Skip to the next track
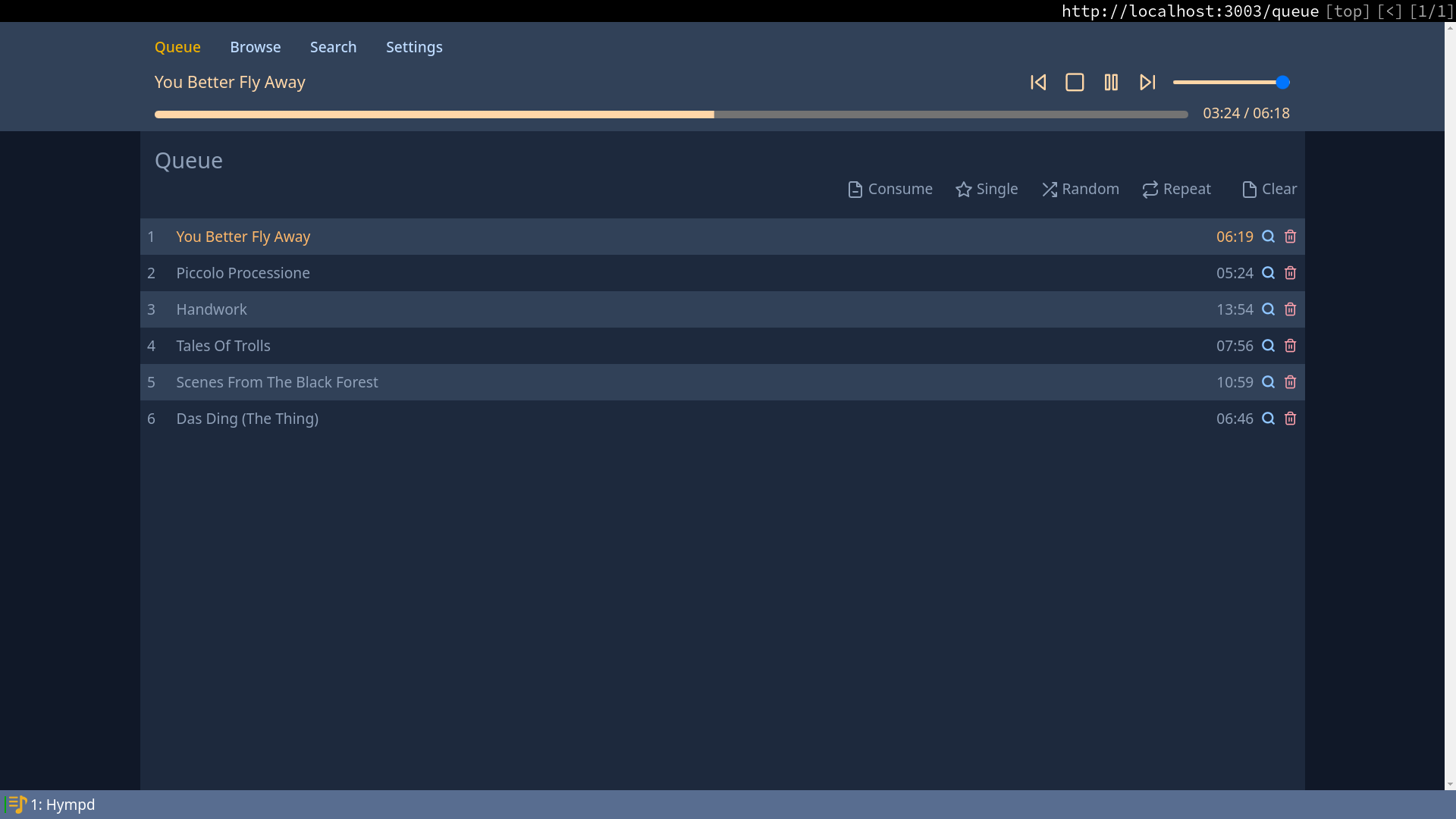The image size is (1456, 819). [1147, 82]
